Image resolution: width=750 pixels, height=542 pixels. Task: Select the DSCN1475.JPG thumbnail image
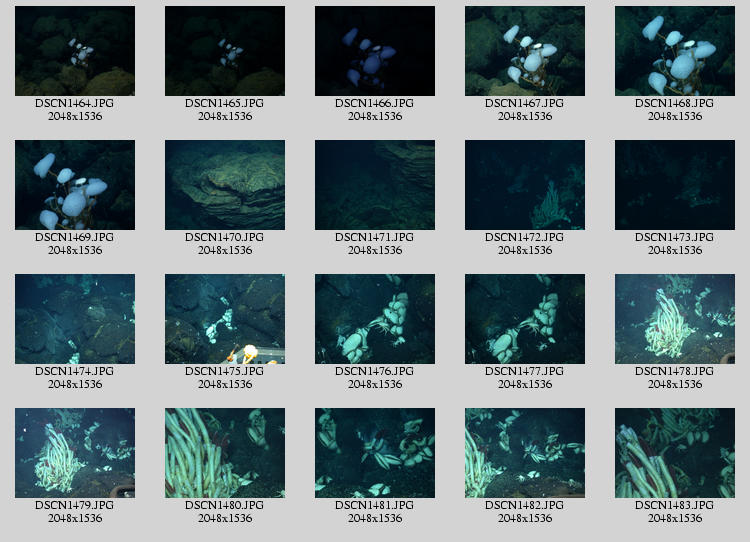225,319
